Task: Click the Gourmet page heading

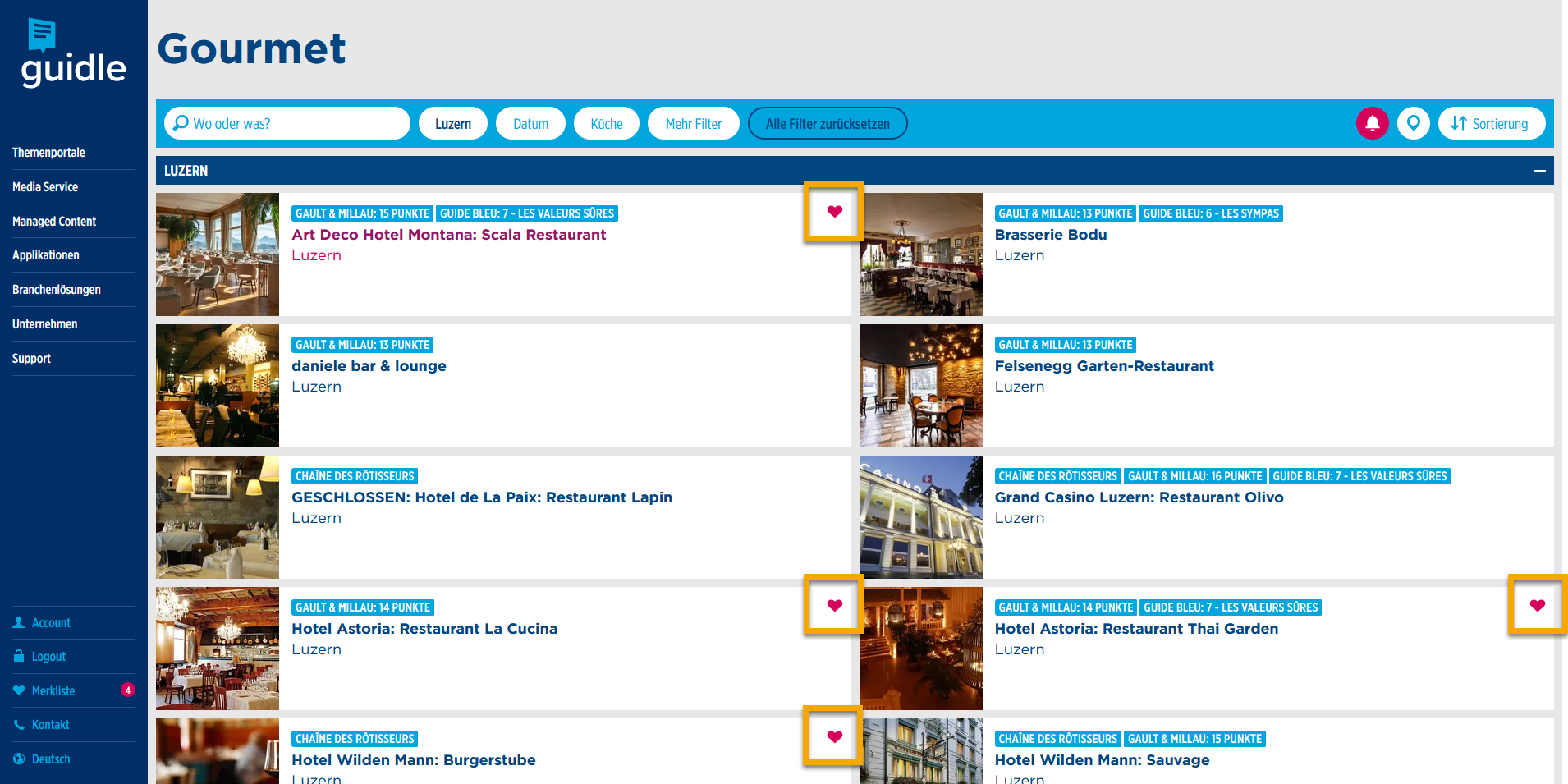Action: 251,48
